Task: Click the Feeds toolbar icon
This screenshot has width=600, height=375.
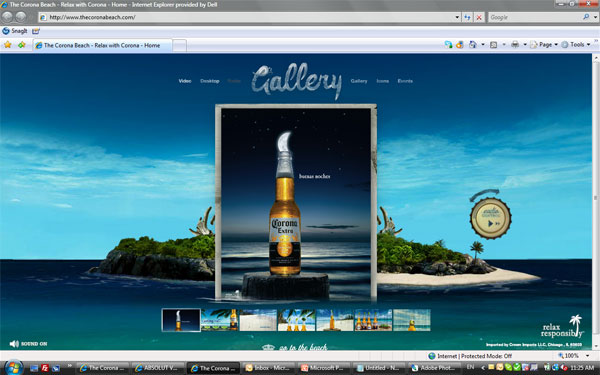Action: [494, 45]
